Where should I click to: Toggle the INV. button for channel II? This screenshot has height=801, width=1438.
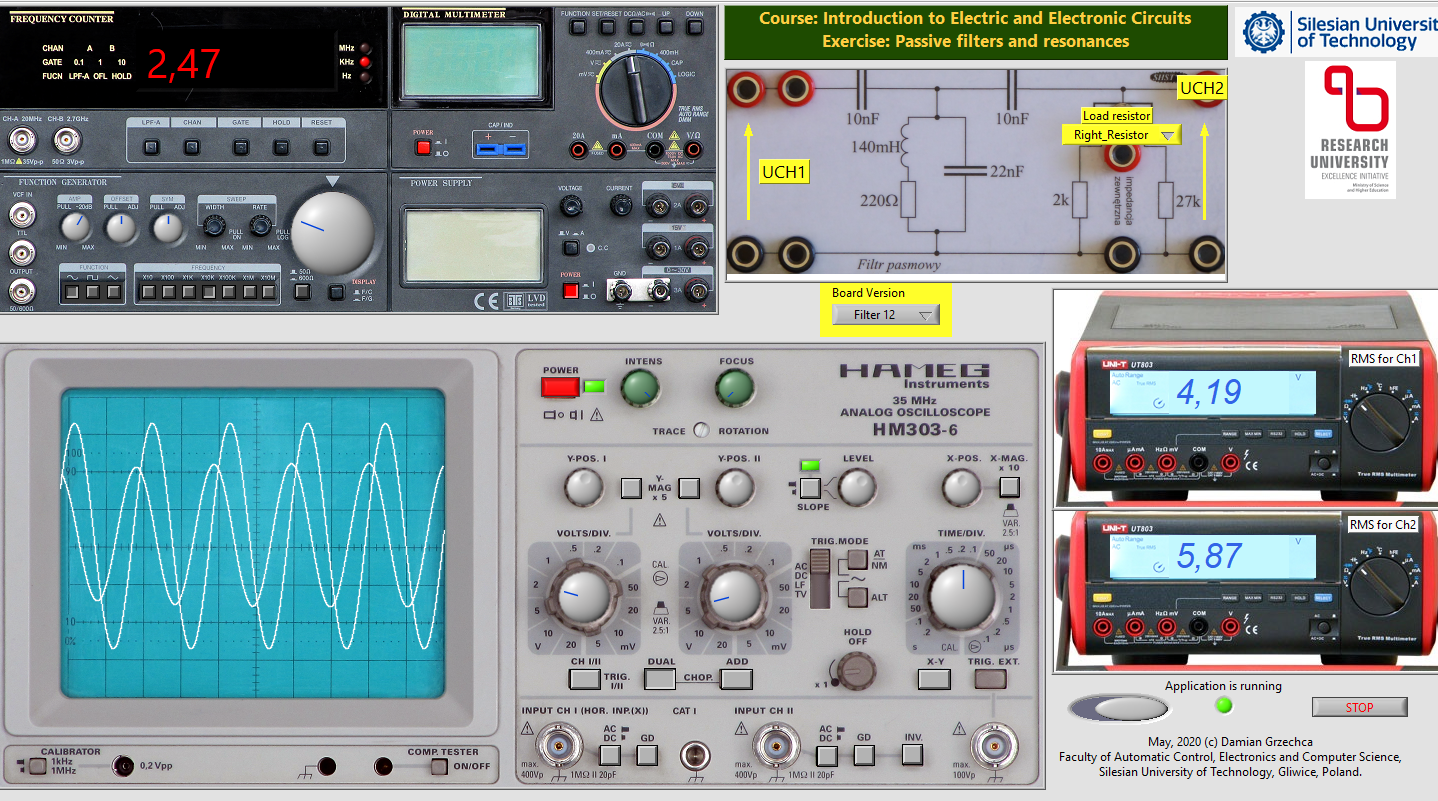[x=912, y=753]
